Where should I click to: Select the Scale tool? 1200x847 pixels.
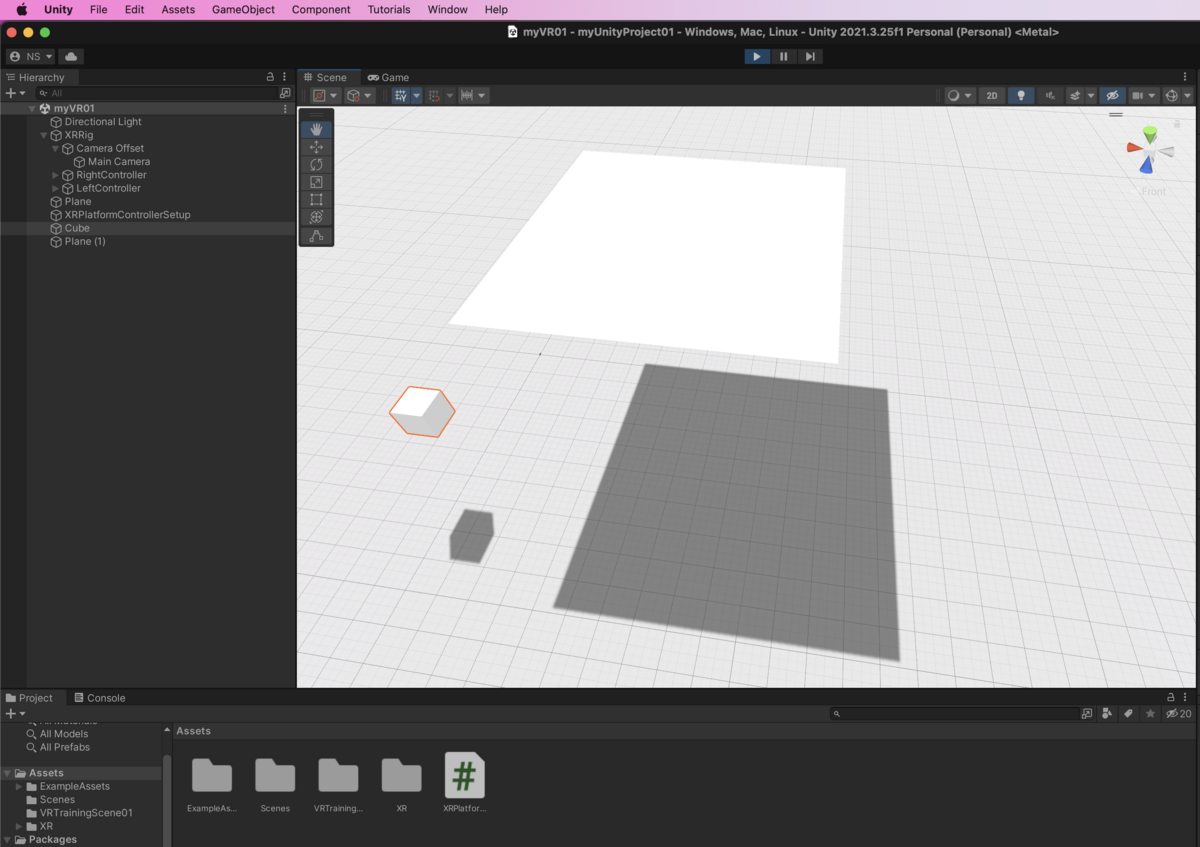coord(316,182)
